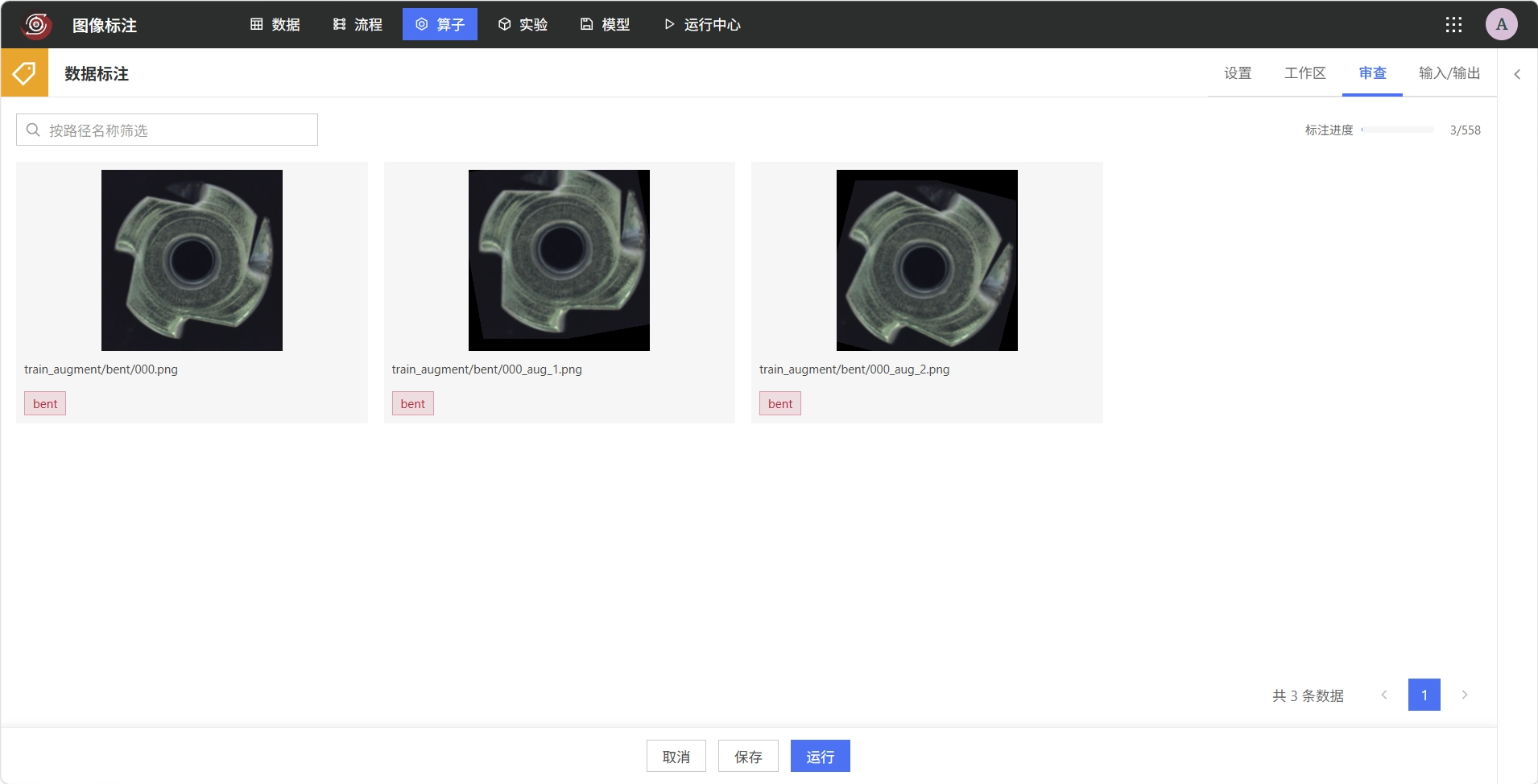Click the bent tag under 000_aug_2.png

pos(780,403)
